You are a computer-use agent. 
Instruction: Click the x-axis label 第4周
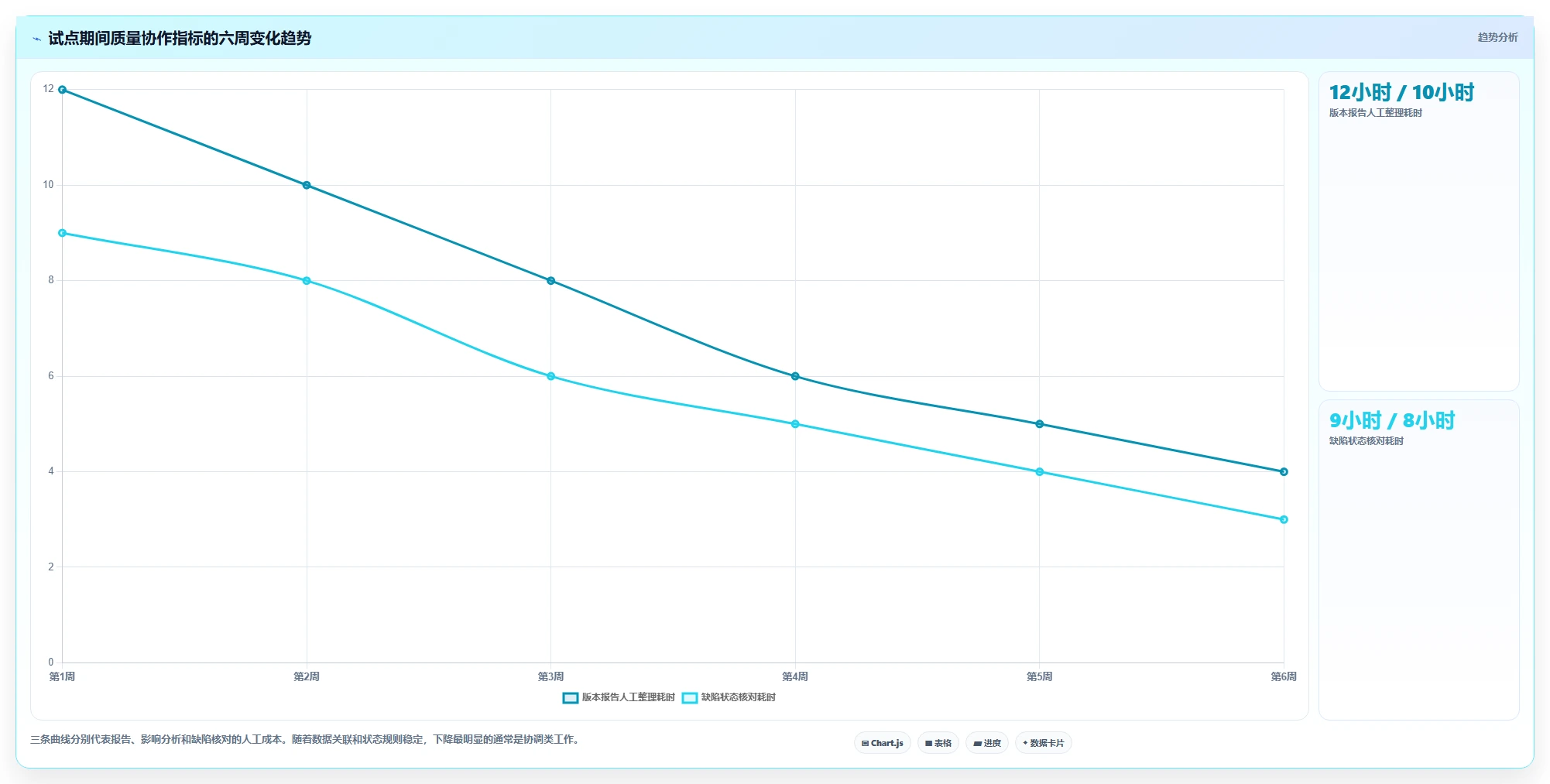(x=795, y=676)
